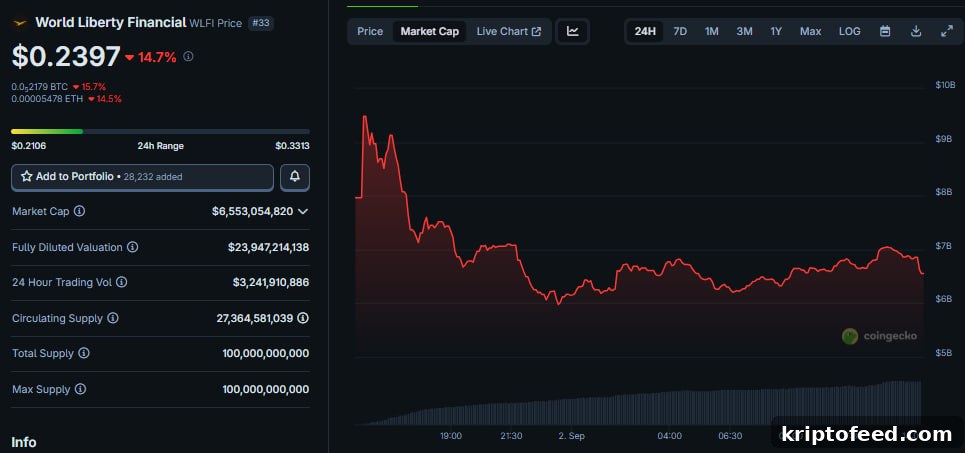Click the WLFI Price ticker label
The height and width of the screenshot is (453, 965).
pyautogui.click(x=215, y=23)
